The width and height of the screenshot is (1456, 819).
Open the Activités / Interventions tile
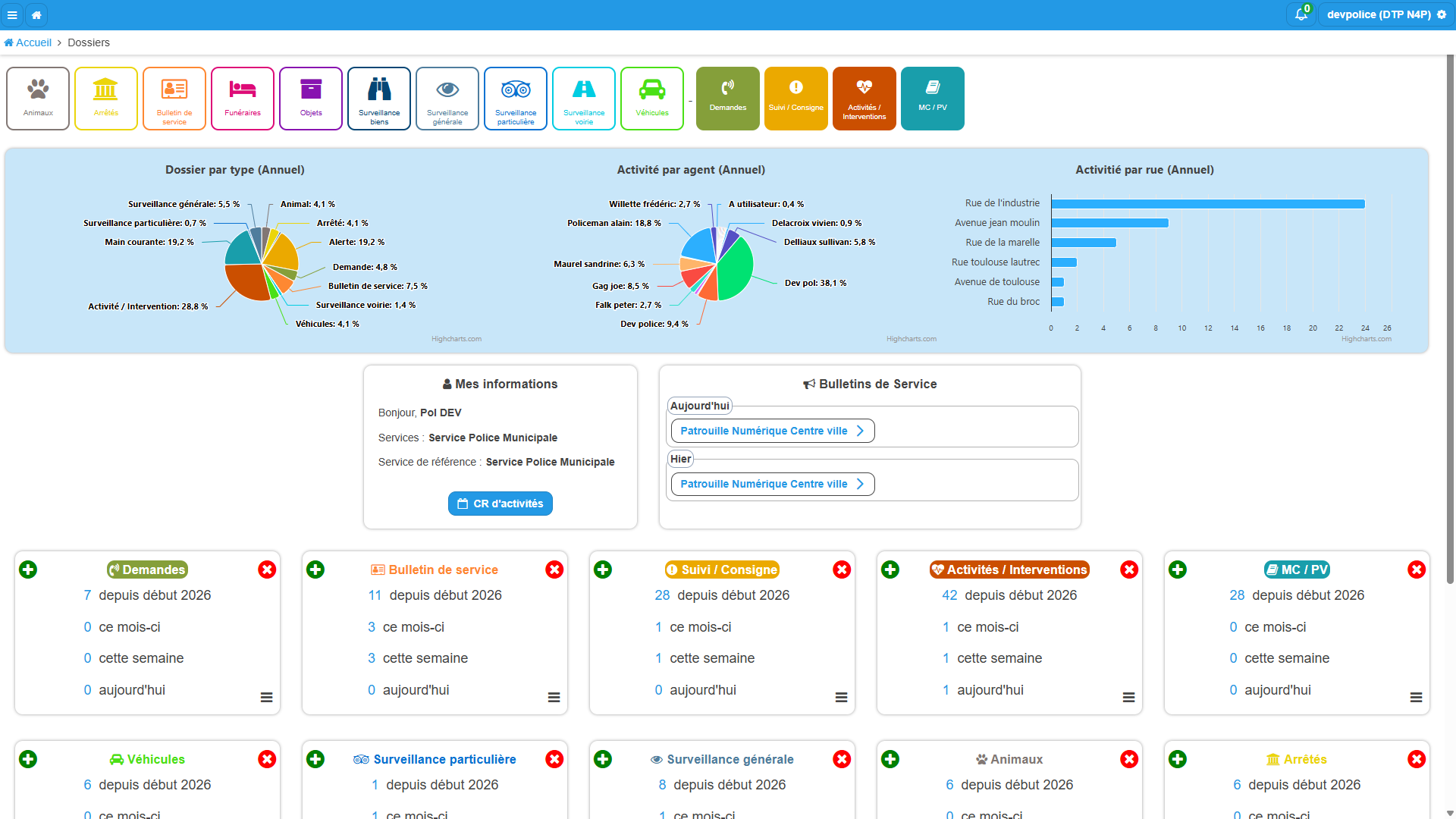pos(864,99)
